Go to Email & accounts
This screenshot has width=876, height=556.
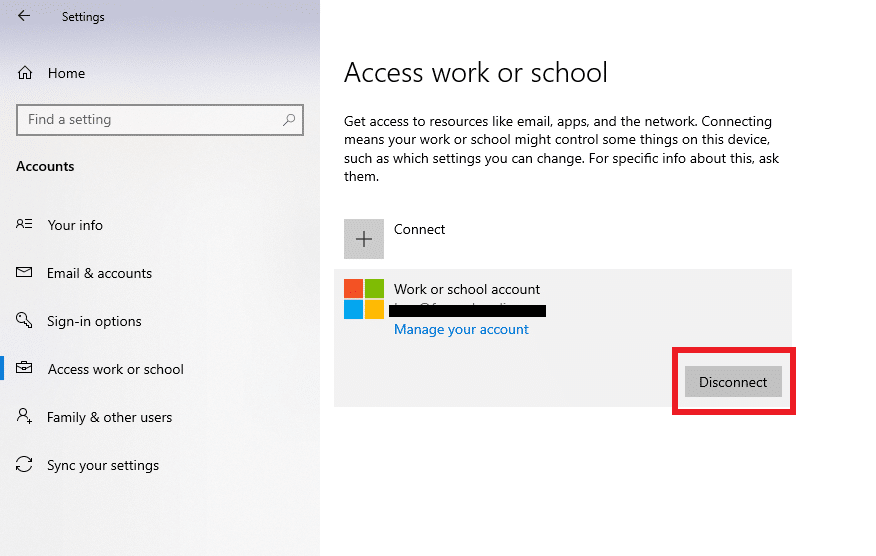click(99, 273)
